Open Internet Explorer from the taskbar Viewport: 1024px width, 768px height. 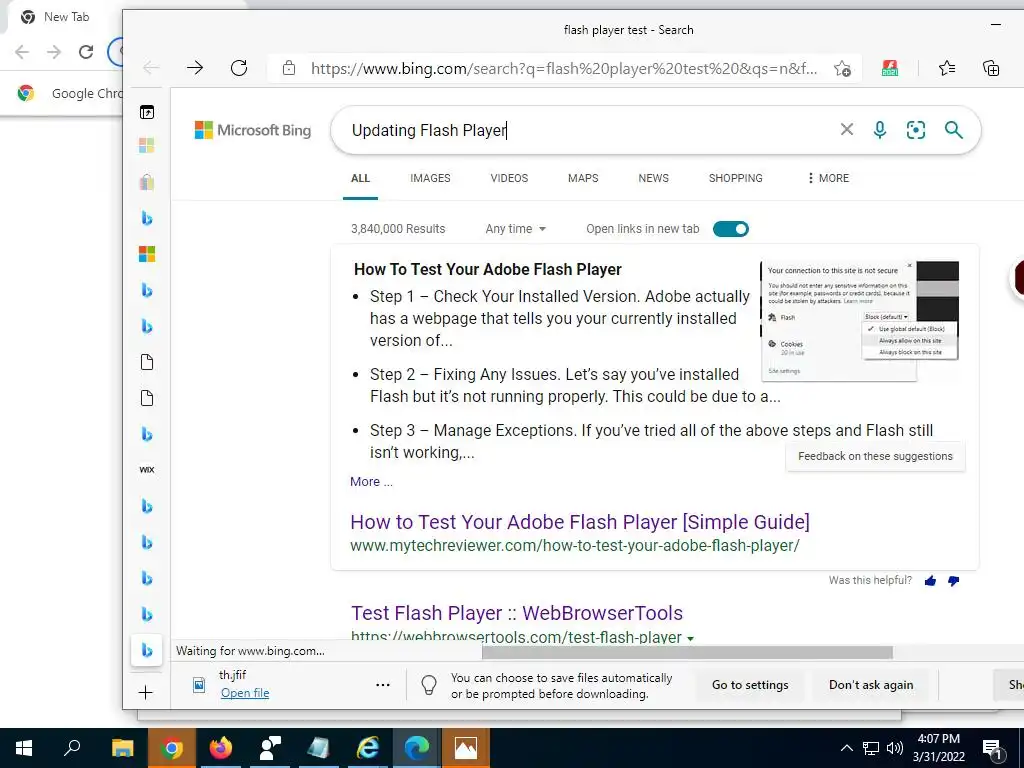(368, 748)
